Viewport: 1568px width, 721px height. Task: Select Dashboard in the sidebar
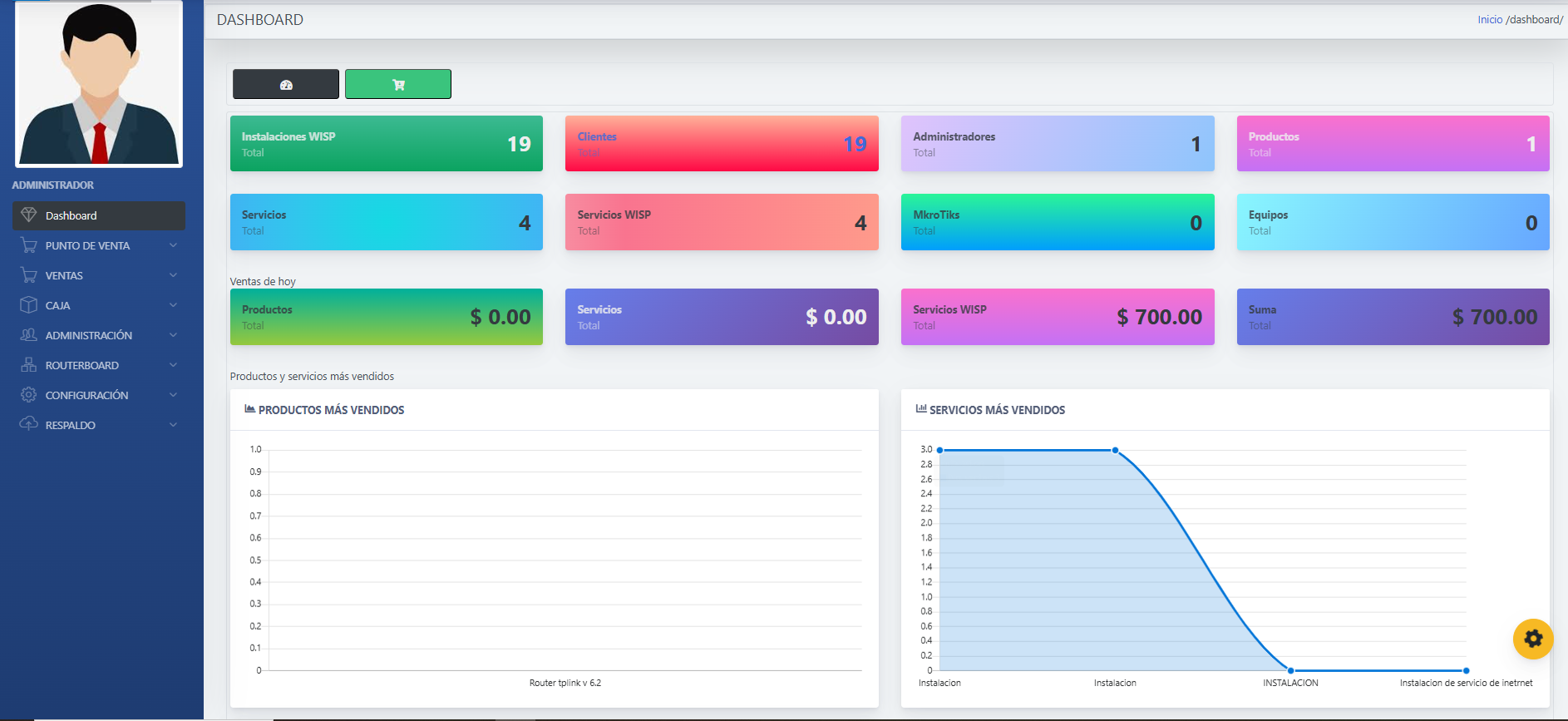[71, 215]
